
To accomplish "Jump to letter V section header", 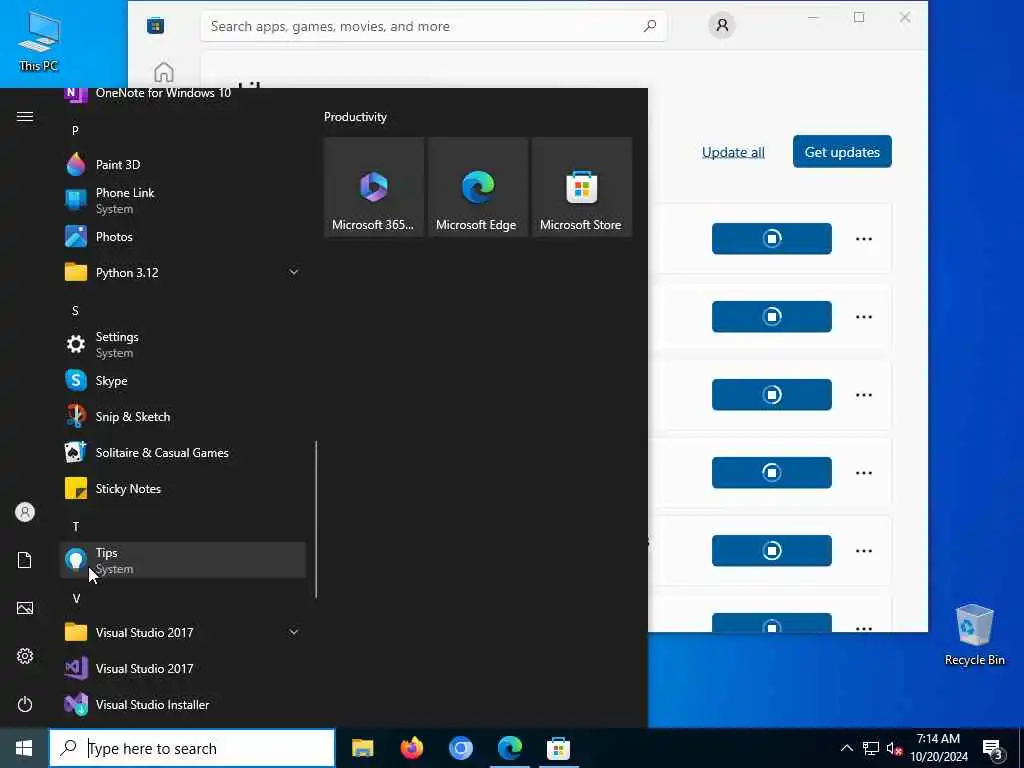I will pos(76,598).
